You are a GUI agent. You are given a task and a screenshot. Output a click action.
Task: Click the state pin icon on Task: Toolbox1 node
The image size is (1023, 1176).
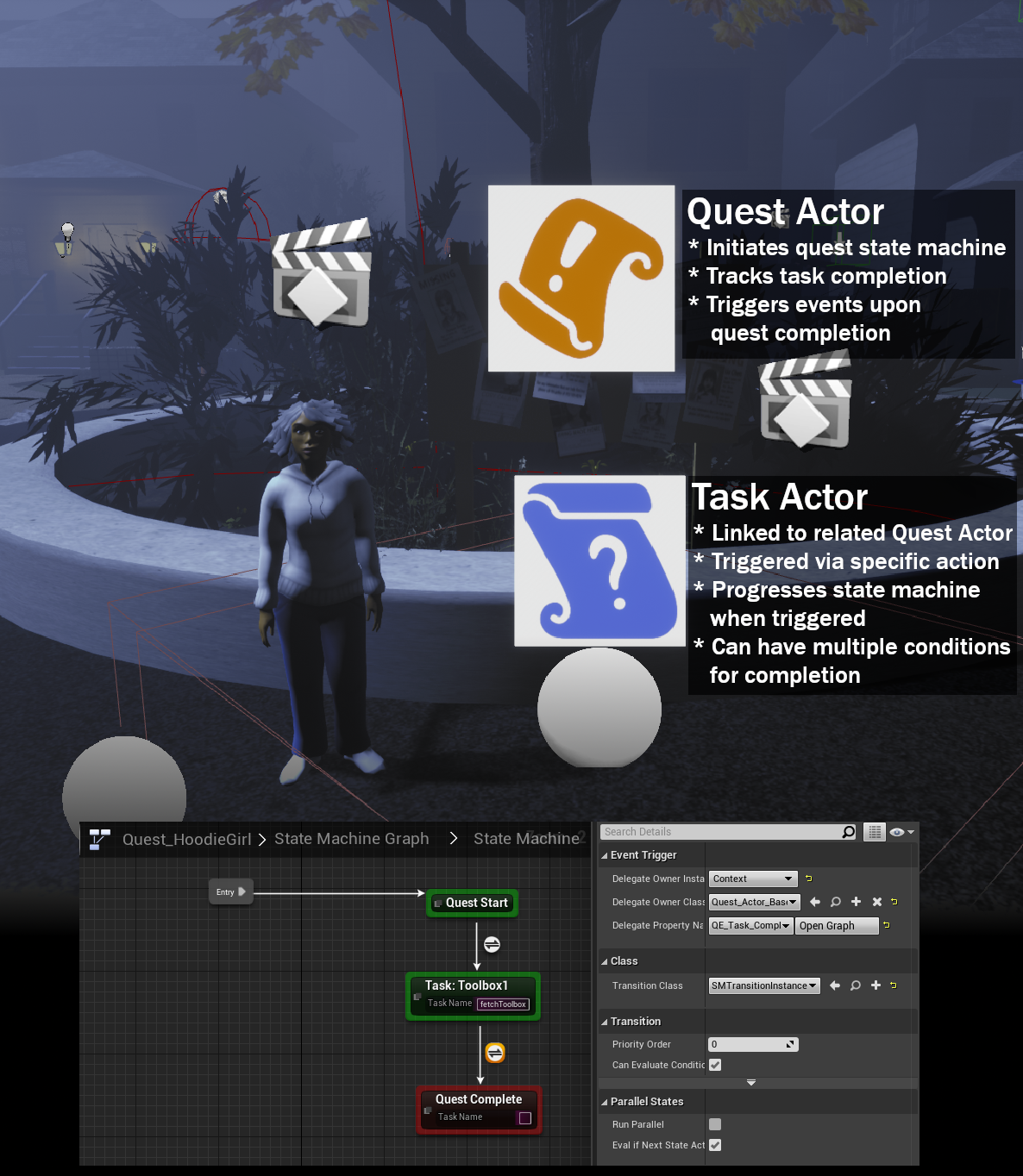(x=417, y=997)
